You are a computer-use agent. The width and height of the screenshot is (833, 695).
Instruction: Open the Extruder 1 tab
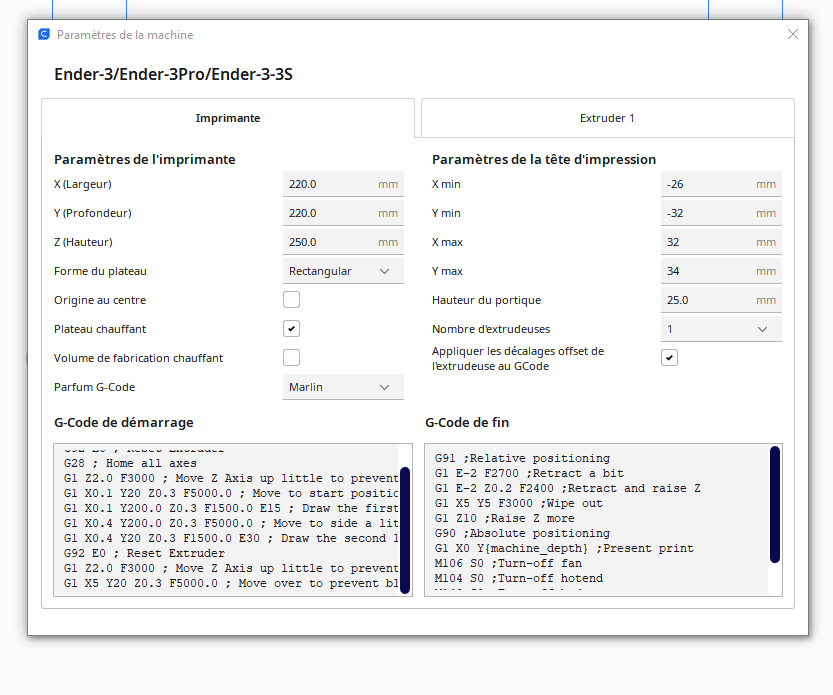point(607,118)
